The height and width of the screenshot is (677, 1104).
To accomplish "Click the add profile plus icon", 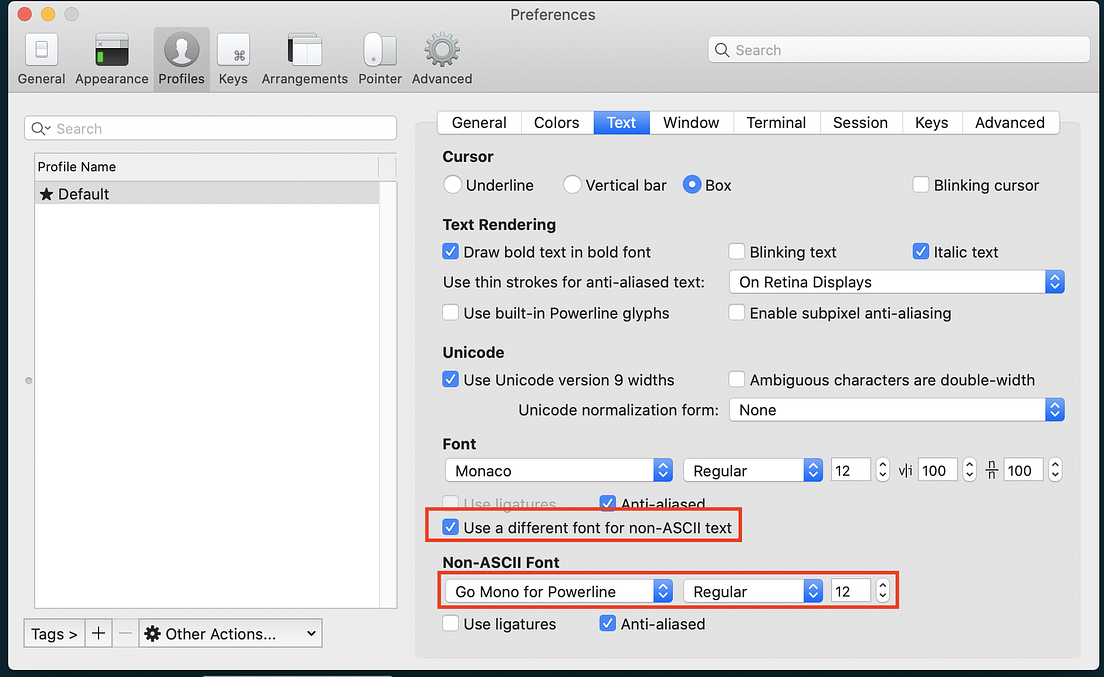I will 96,633.
